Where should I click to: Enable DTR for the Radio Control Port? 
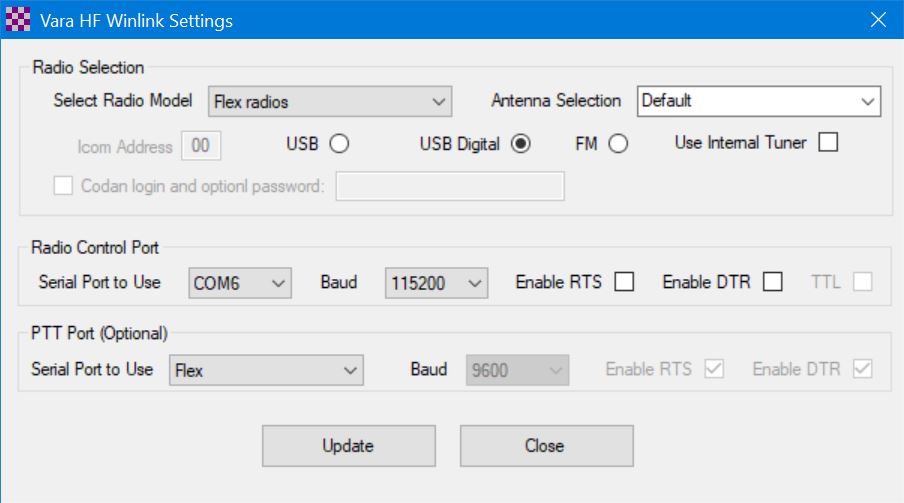pos(773,281)
